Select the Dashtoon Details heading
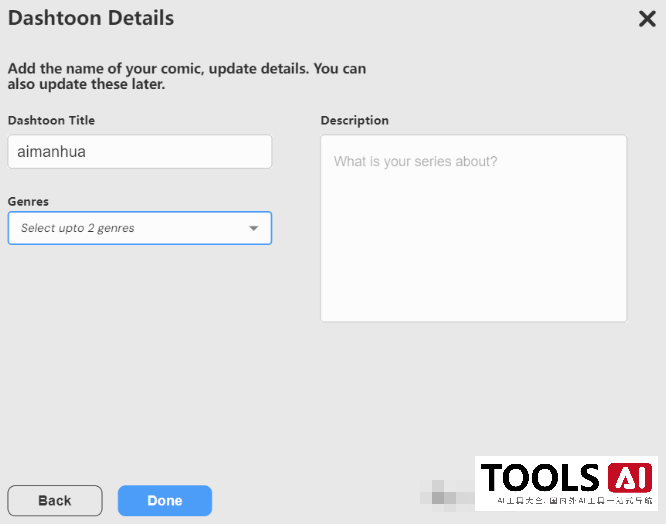The width and height of the screenshot is (666, 525). point(91,18)
